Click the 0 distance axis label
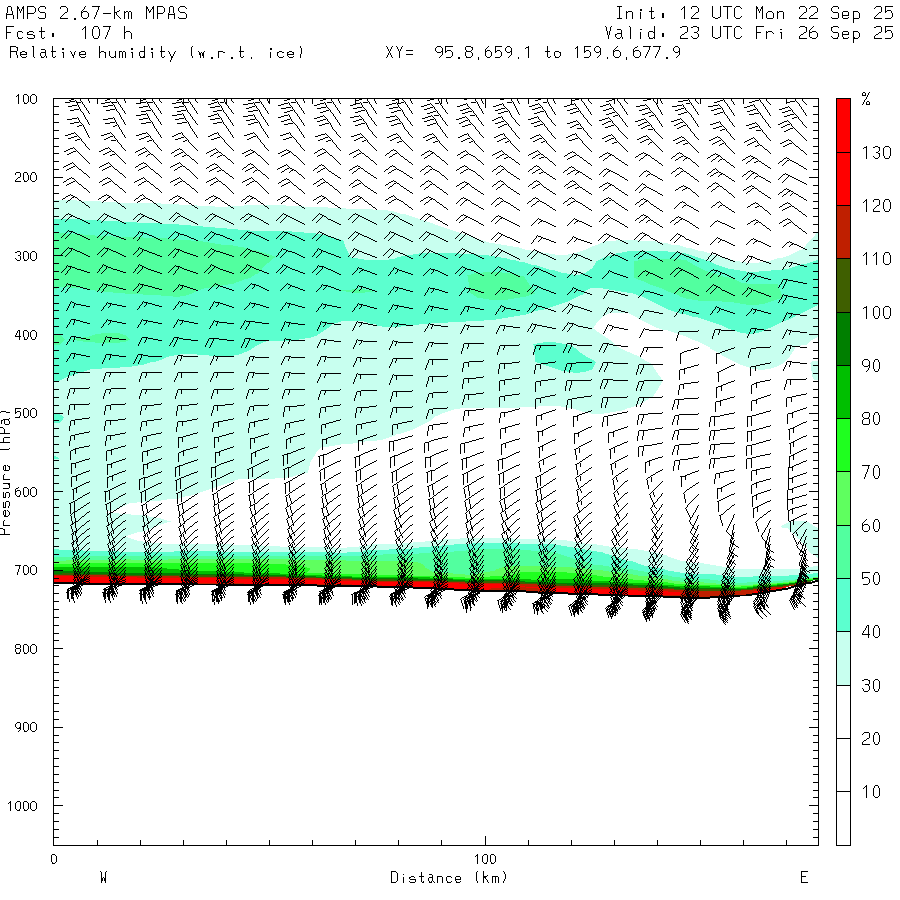The image size is (900, 900). point(54,859)
